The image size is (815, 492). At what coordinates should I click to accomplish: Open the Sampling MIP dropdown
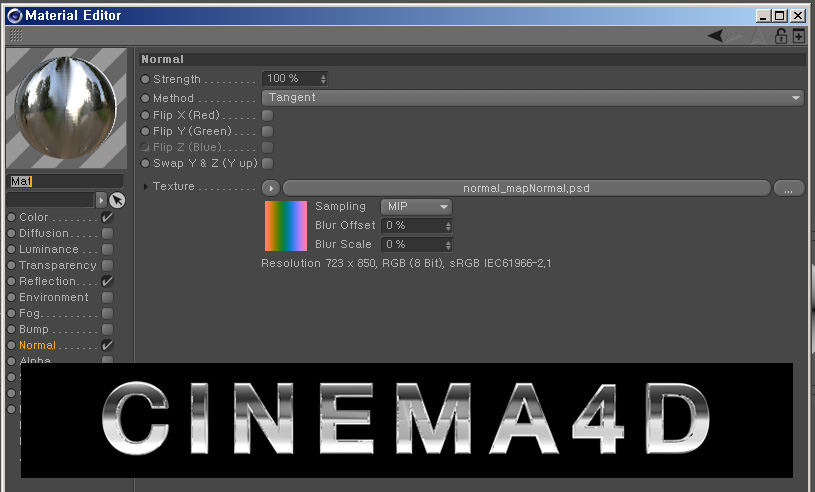coord(416,207)
